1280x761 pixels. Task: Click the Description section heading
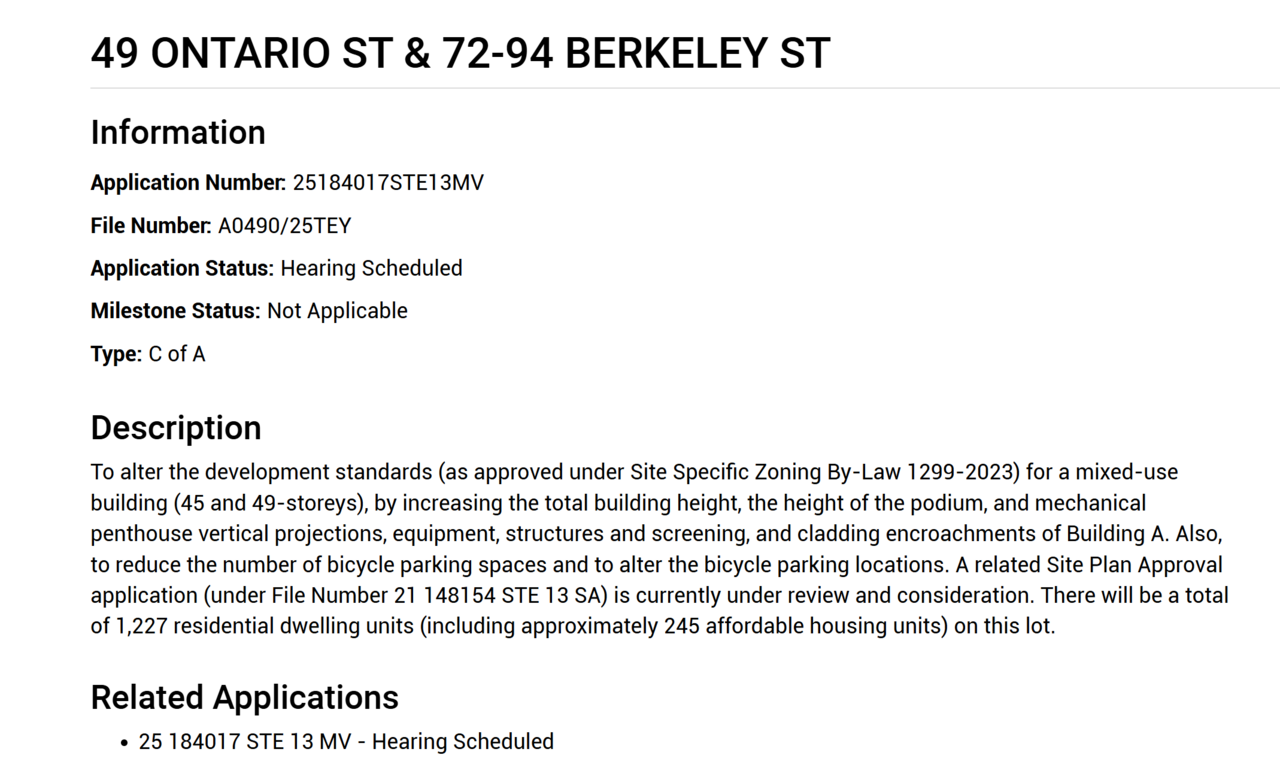click(x=176, y=428)
